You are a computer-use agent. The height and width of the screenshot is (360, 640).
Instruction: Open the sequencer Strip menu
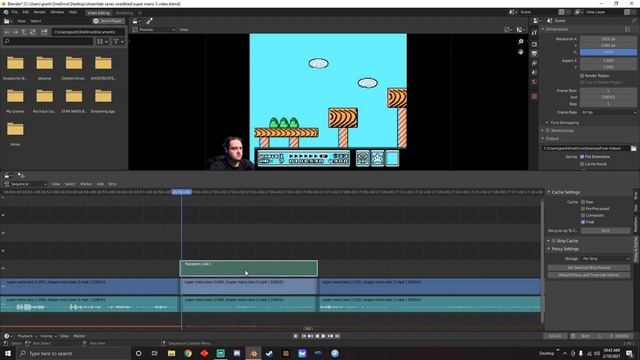(x=112, y=184)
